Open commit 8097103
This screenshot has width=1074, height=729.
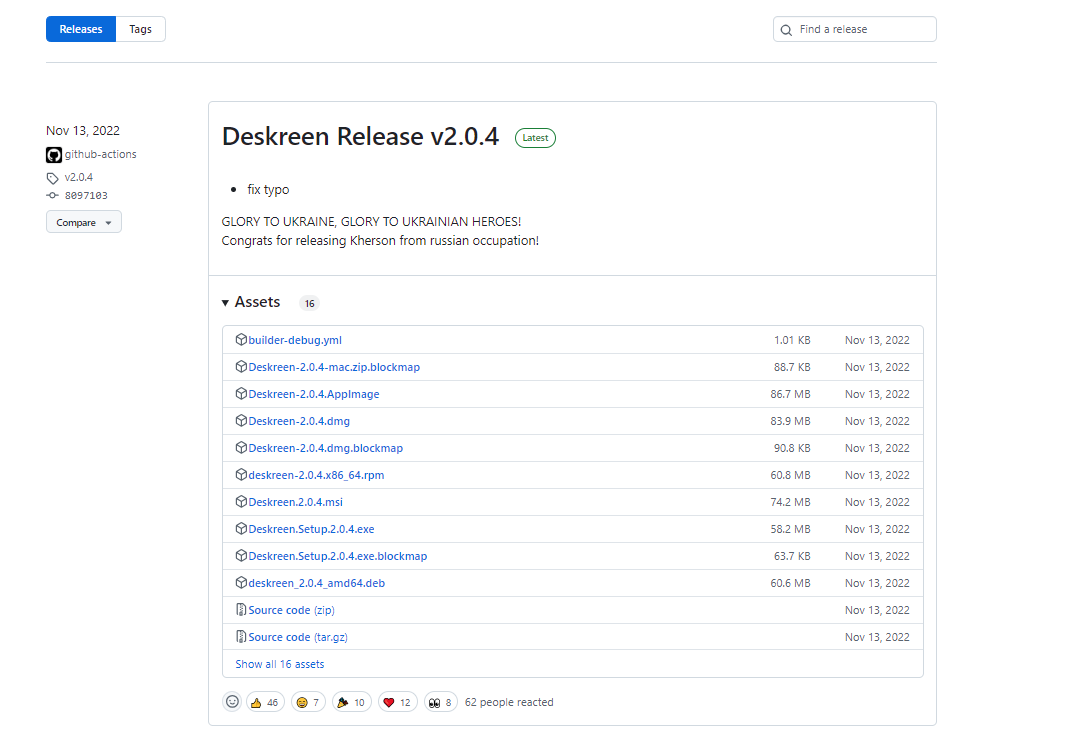point(85,196)
